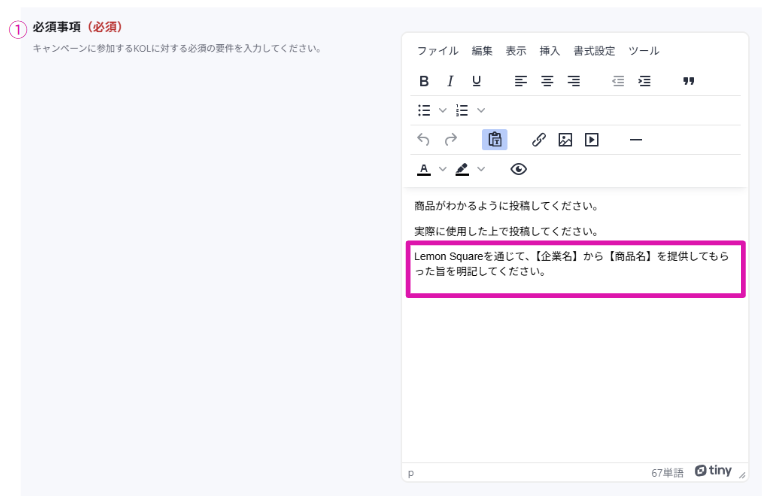This screenshot has width=764, height=496.
Task: Toggle italic formatting
Action: pyautogui.click(x=450, y=81)
